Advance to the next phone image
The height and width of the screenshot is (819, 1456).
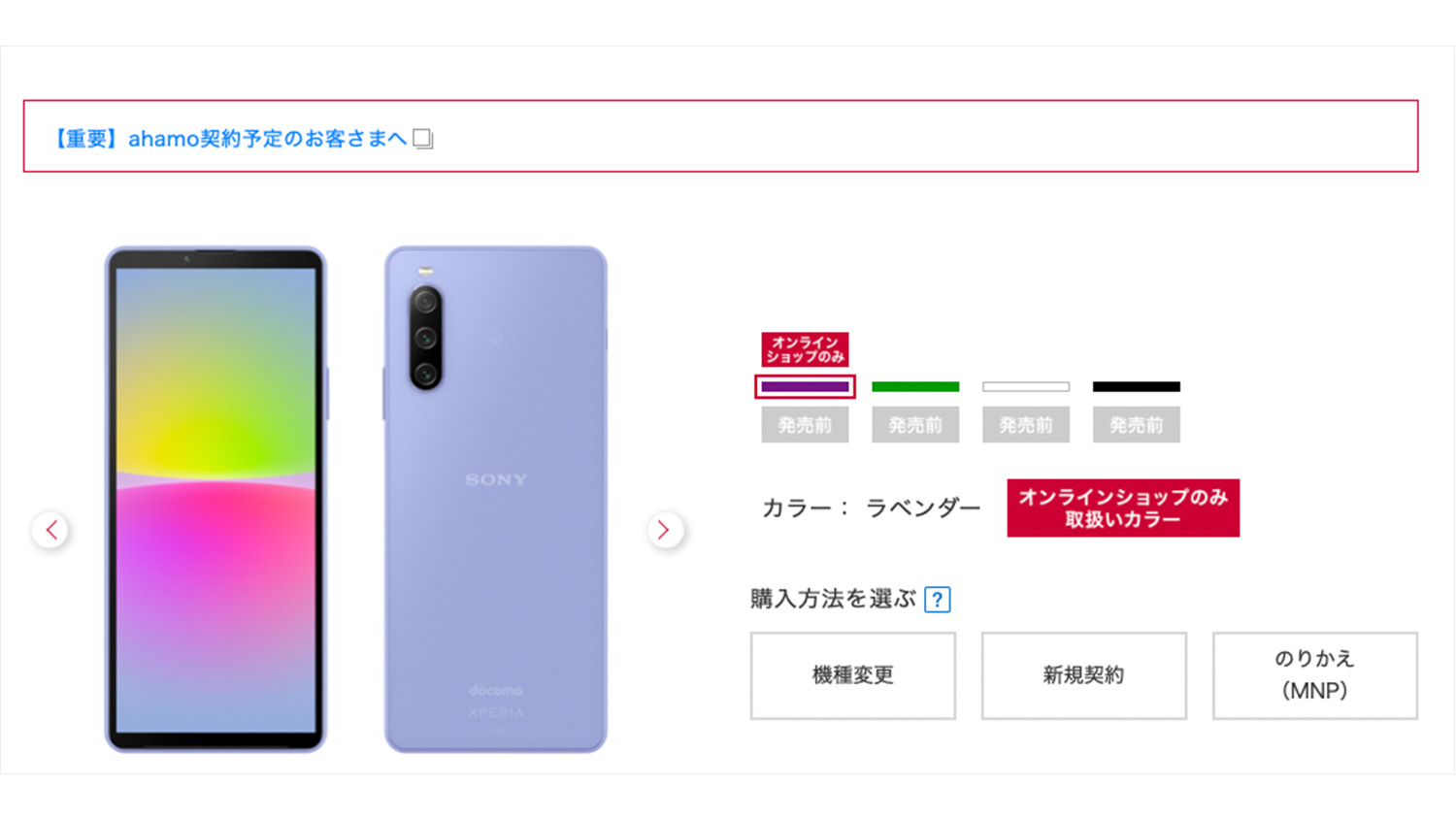(x=665, y=530)
